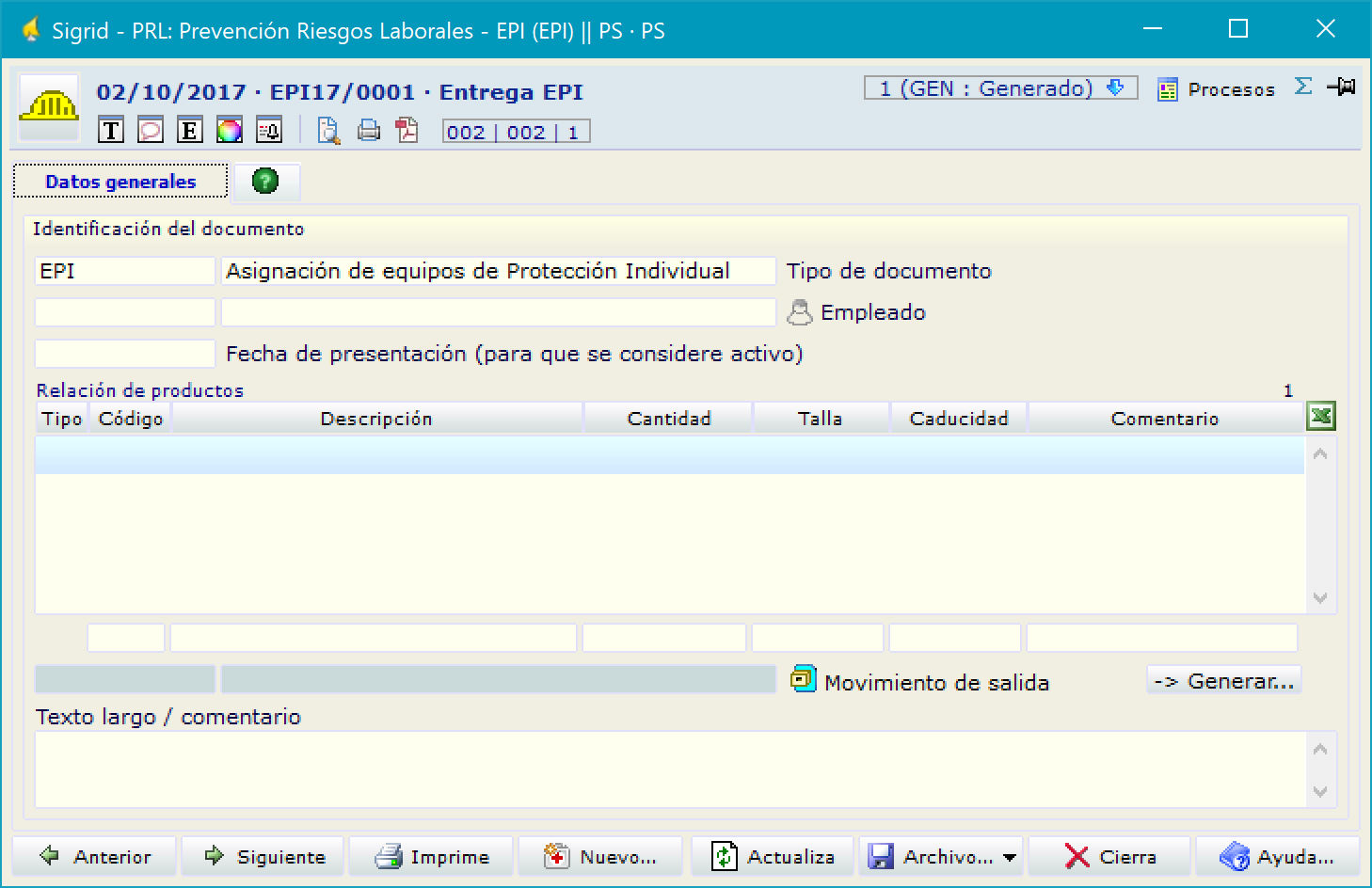
Task: Click the comment text area scroll up arrow
Action: (1320, 749)
